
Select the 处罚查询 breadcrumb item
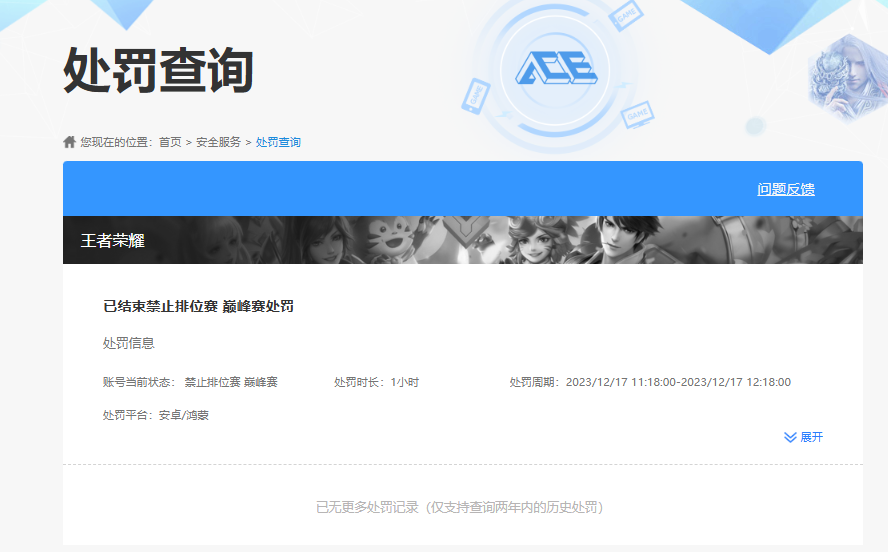278,142
